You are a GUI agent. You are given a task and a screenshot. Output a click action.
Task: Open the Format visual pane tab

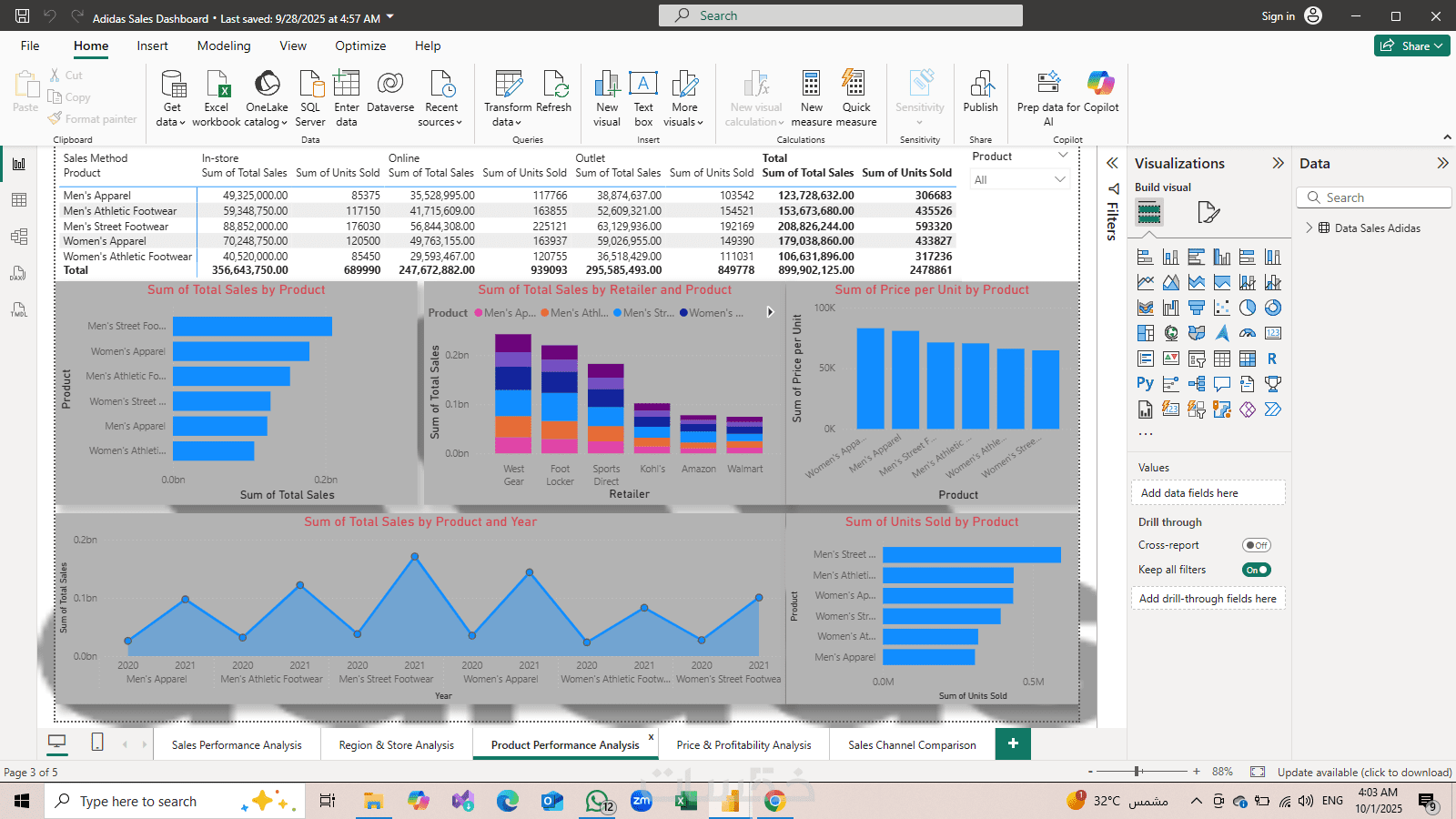point(1208,213)
